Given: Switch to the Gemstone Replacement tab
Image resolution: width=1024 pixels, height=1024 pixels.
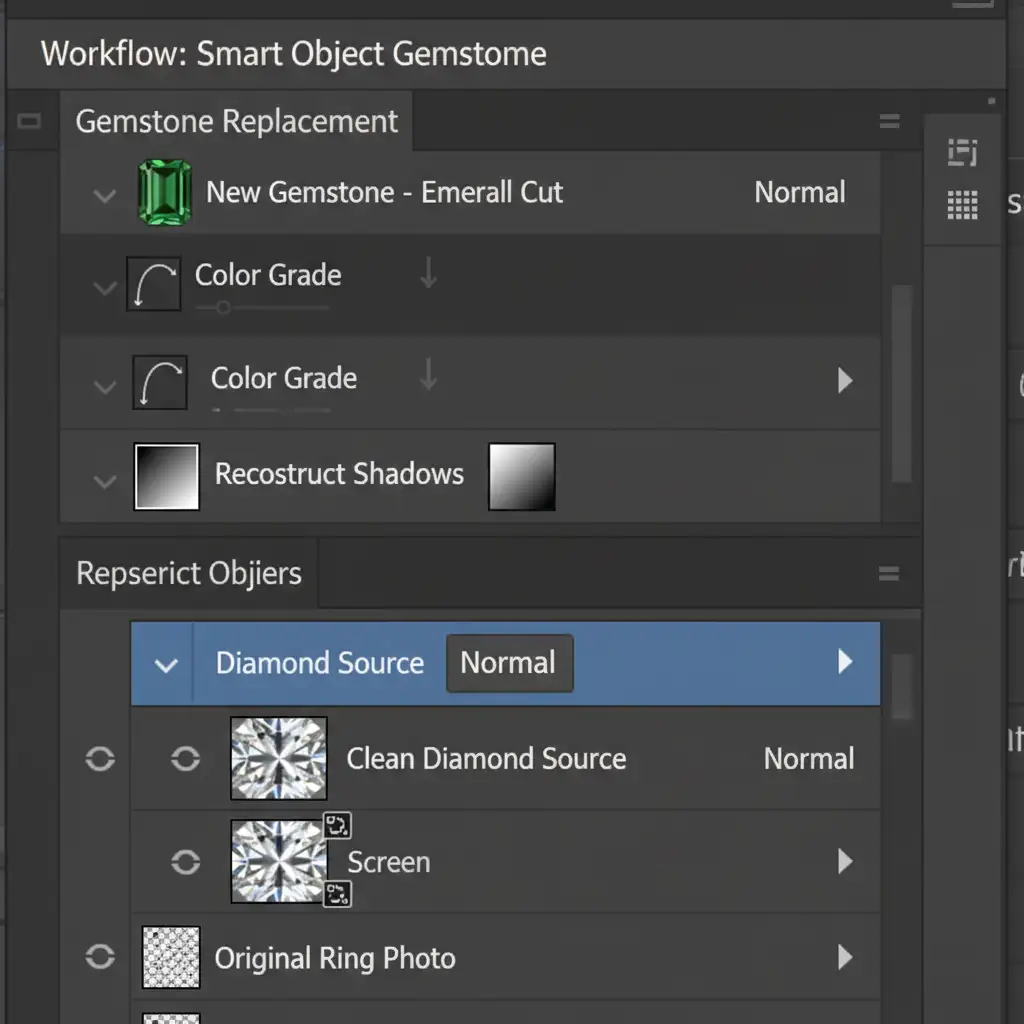Looking at the screenshot, I should (237, 122).
